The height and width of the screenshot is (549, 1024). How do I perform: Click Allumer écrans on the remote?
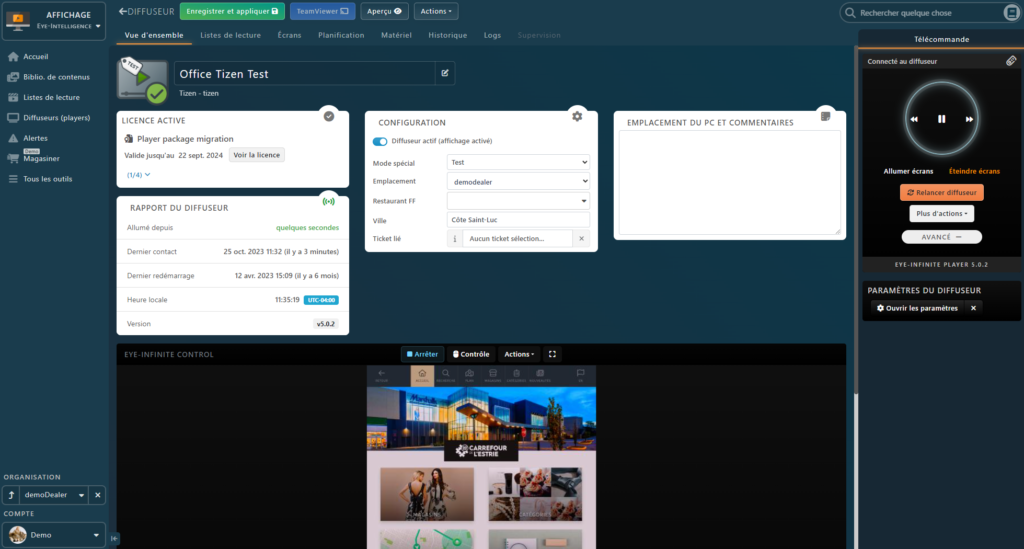tap(908, 171)
